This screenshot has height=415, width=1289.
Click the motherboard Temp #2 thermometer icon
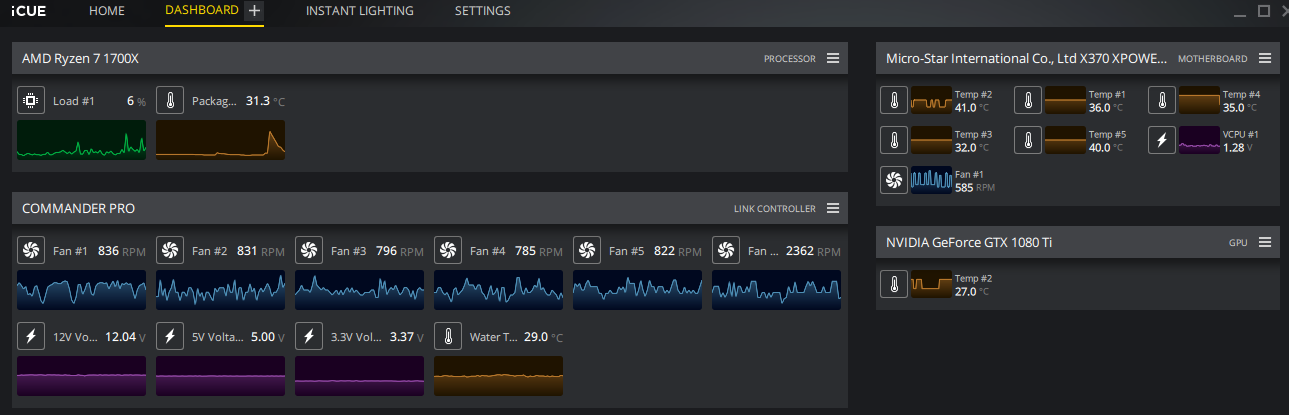click(x=893, y=100)
